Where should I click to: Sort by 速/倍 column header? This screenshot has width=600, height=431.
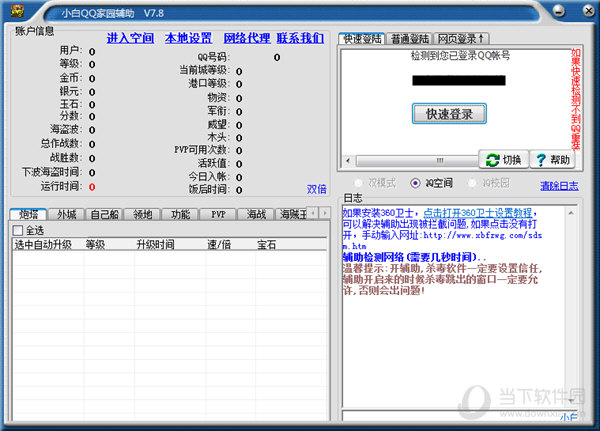230,245
